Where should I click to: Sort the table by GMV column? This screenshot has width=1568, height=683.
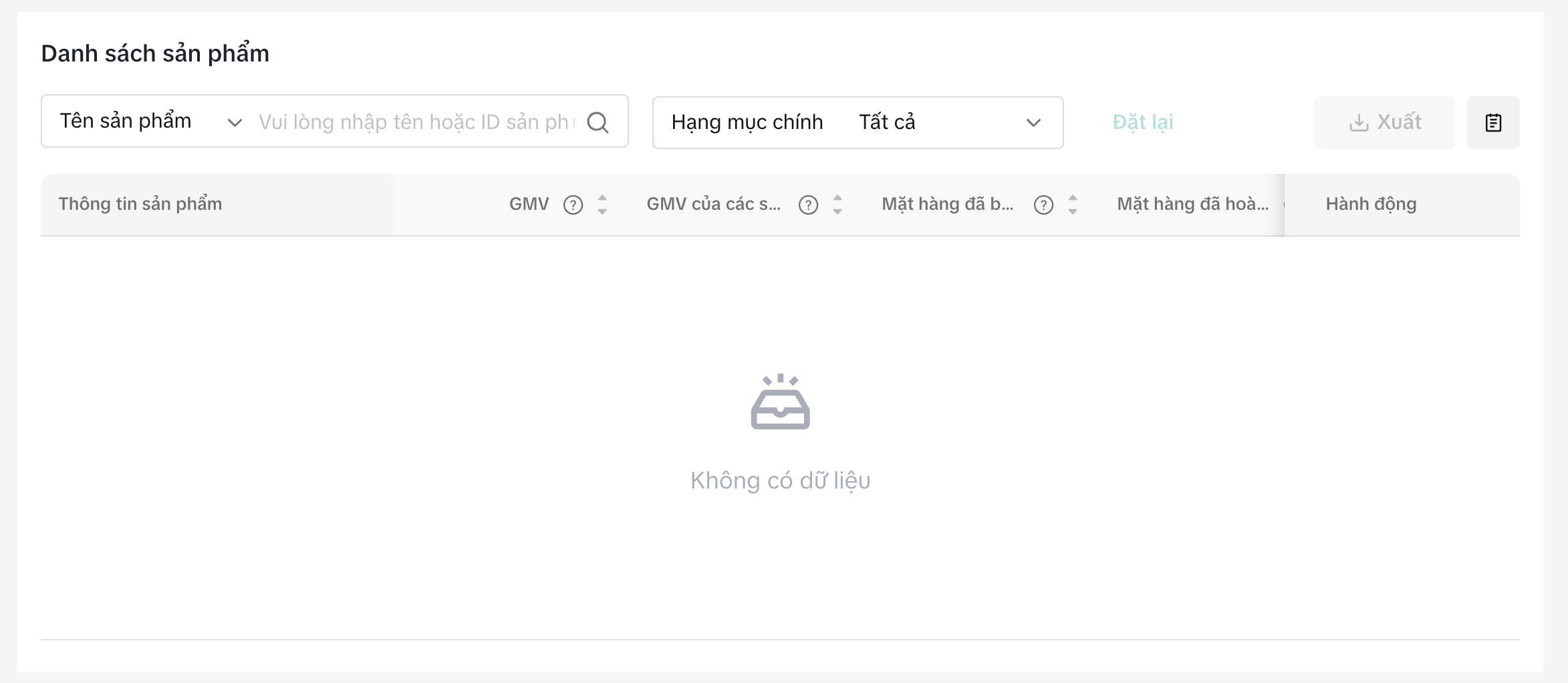pyautogui.click(x=602, y=204)
